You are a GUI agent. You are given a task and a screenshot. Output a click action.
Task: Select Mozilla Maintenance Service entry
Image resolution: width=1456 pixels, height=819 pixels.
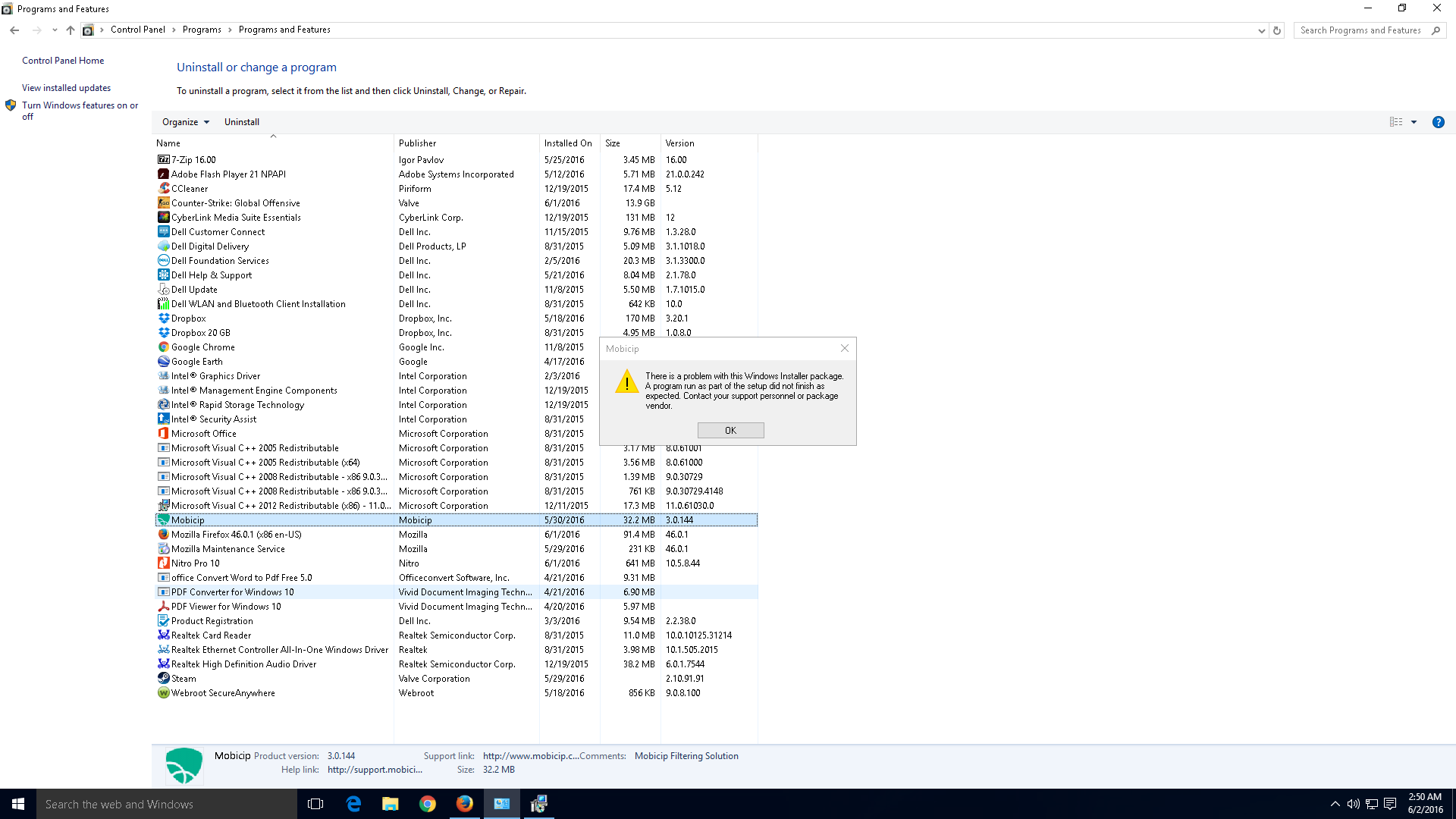point(456,549)
